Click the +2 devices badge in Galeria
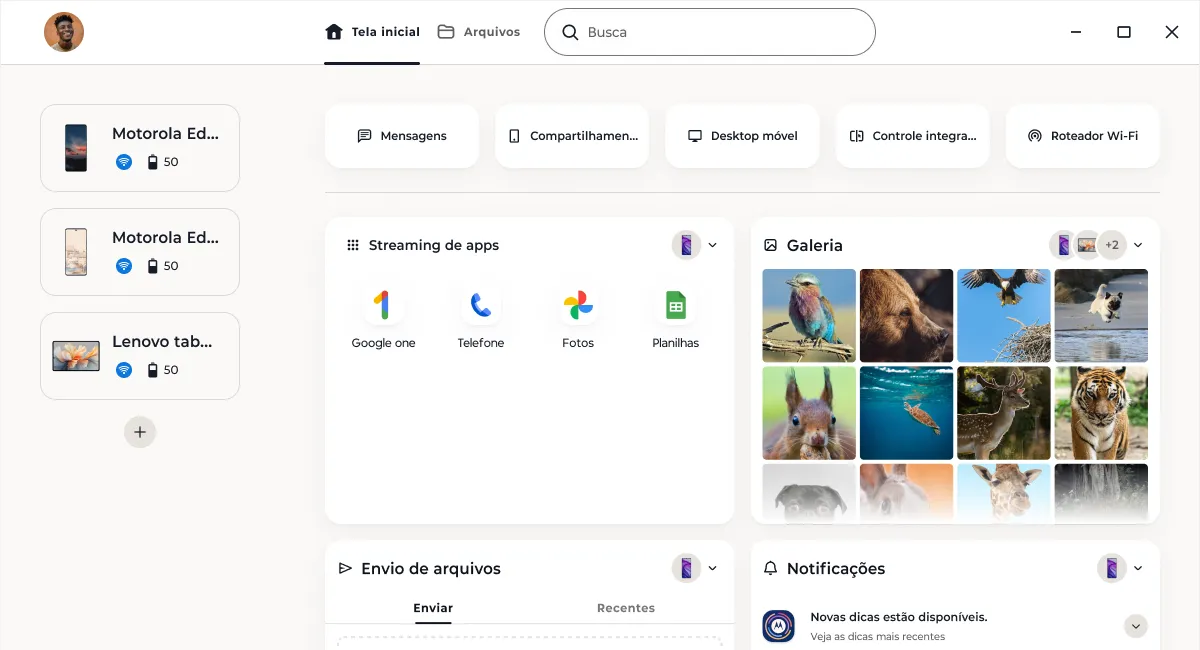Viewport: 1200px width, 650px height. [x=1112, y=245]
